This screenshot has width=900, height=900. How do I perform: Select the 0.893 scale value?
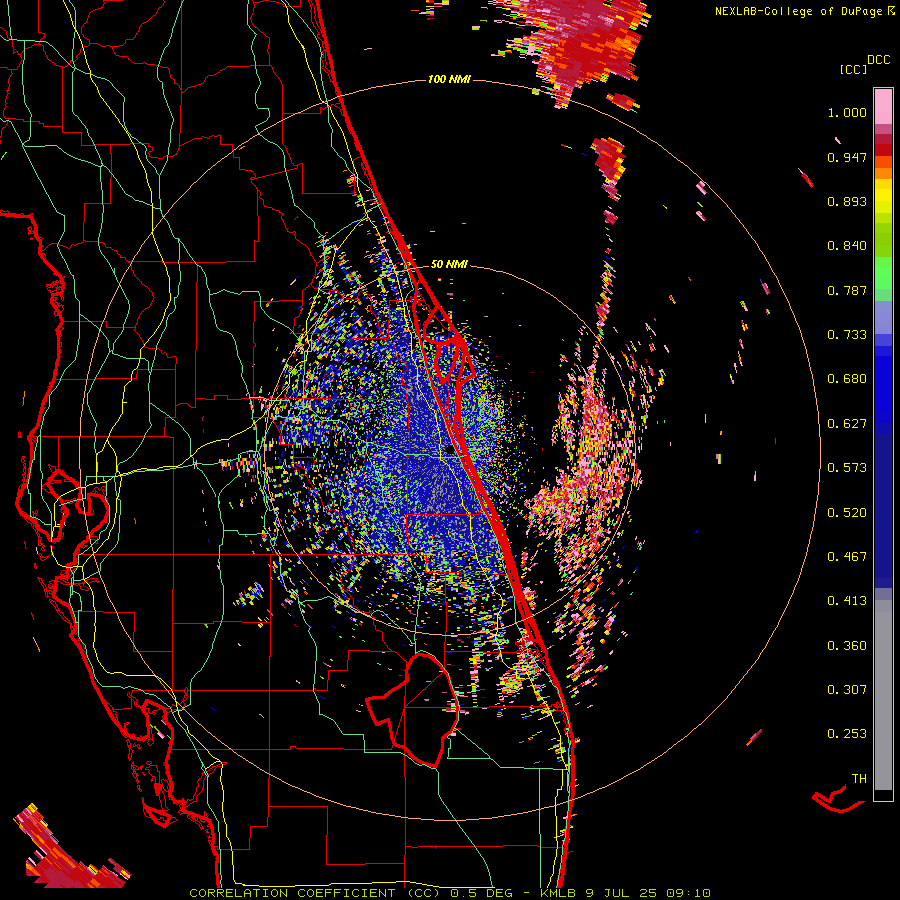847,201
